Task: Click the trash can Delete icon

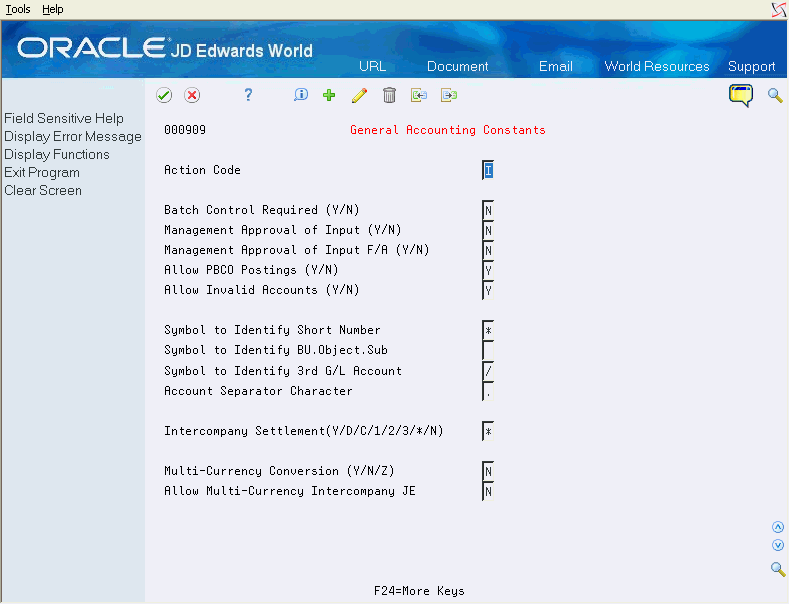Action: (389, 95)
